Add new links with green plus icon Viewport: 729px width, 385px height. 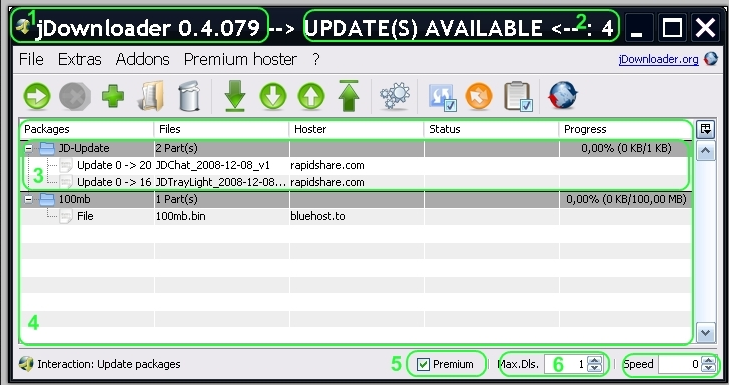[x=113, y=96]
